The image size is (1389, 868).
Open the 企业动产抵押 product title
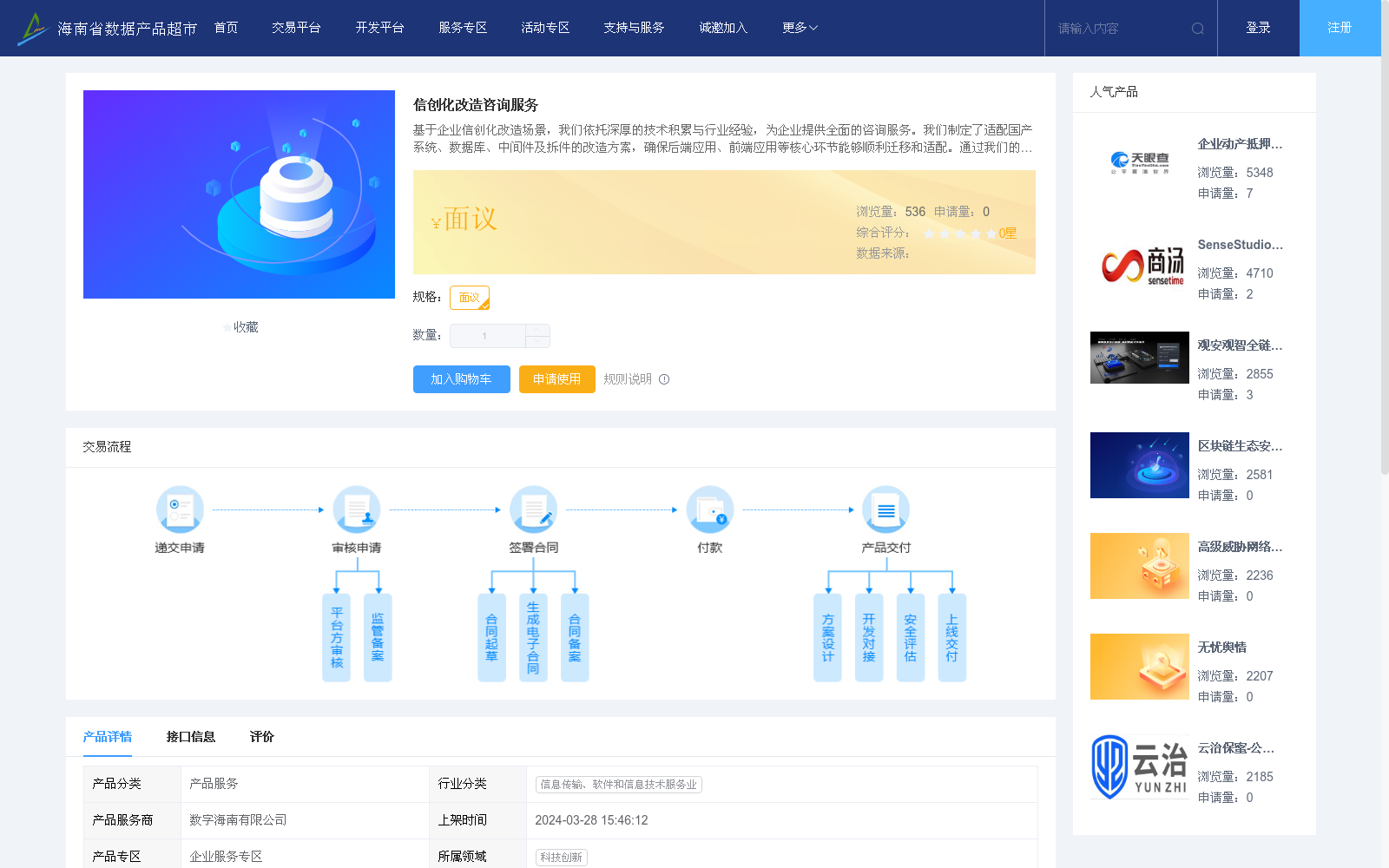coord(1241,144)
